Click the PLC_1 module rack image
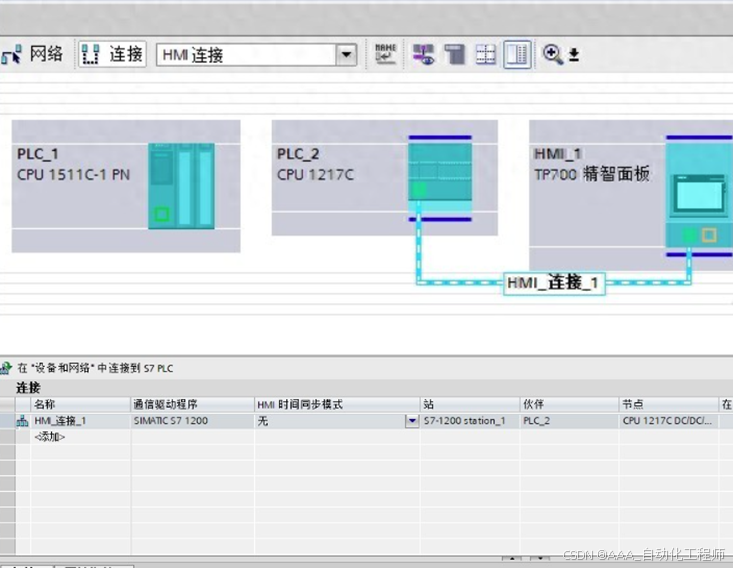The width and height of the screenshot is (733, 568). tap(181, 186)
